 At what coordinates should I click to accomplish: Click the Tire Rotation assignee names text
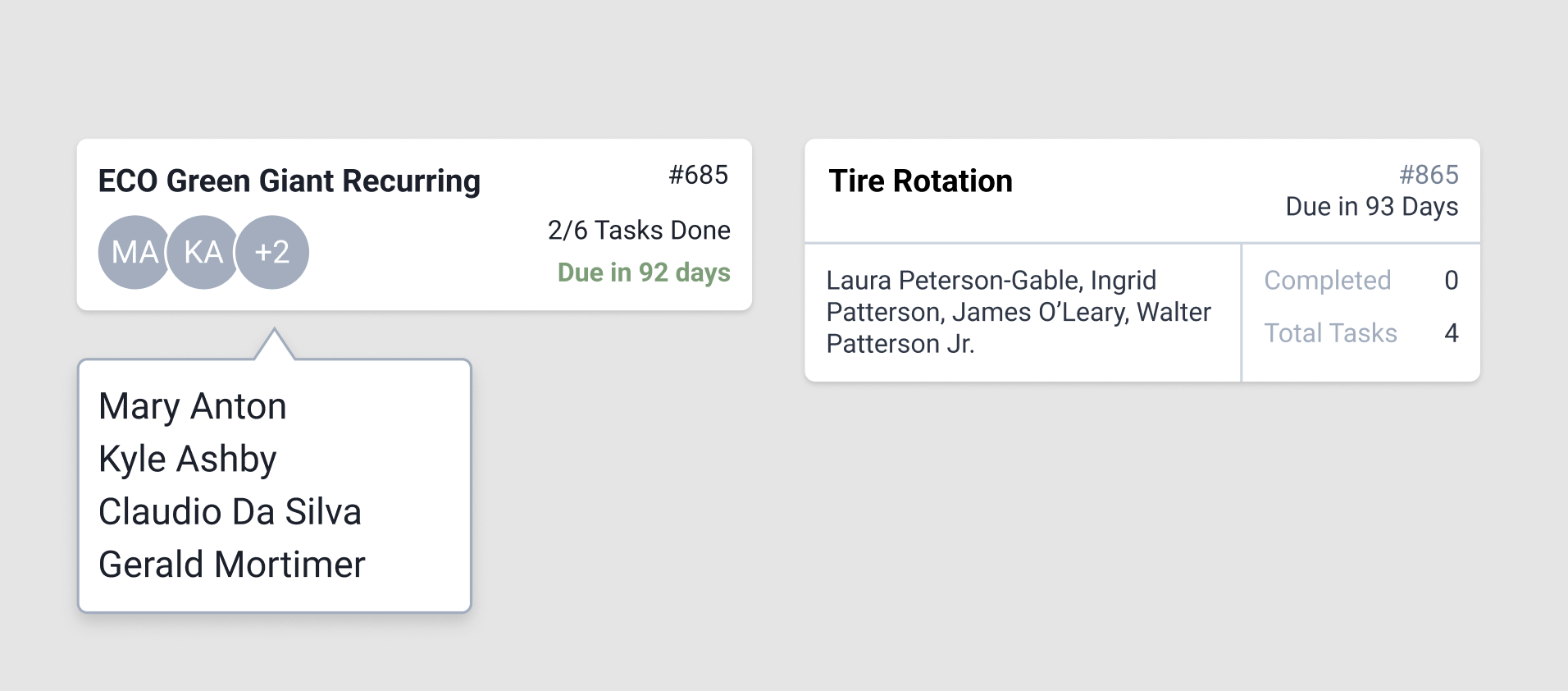click(x=1019, y=312)
